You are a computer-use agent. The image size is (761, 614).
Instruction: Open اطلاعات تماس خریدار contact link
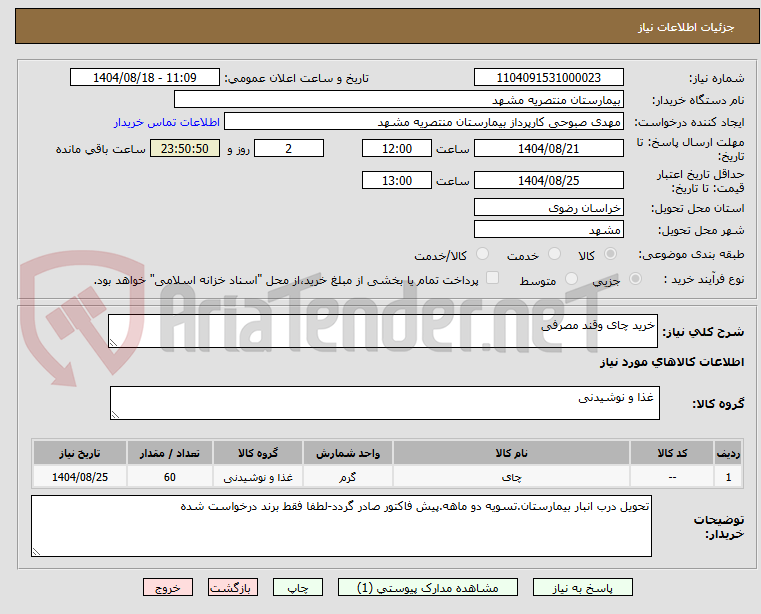[x=167, y=122]
